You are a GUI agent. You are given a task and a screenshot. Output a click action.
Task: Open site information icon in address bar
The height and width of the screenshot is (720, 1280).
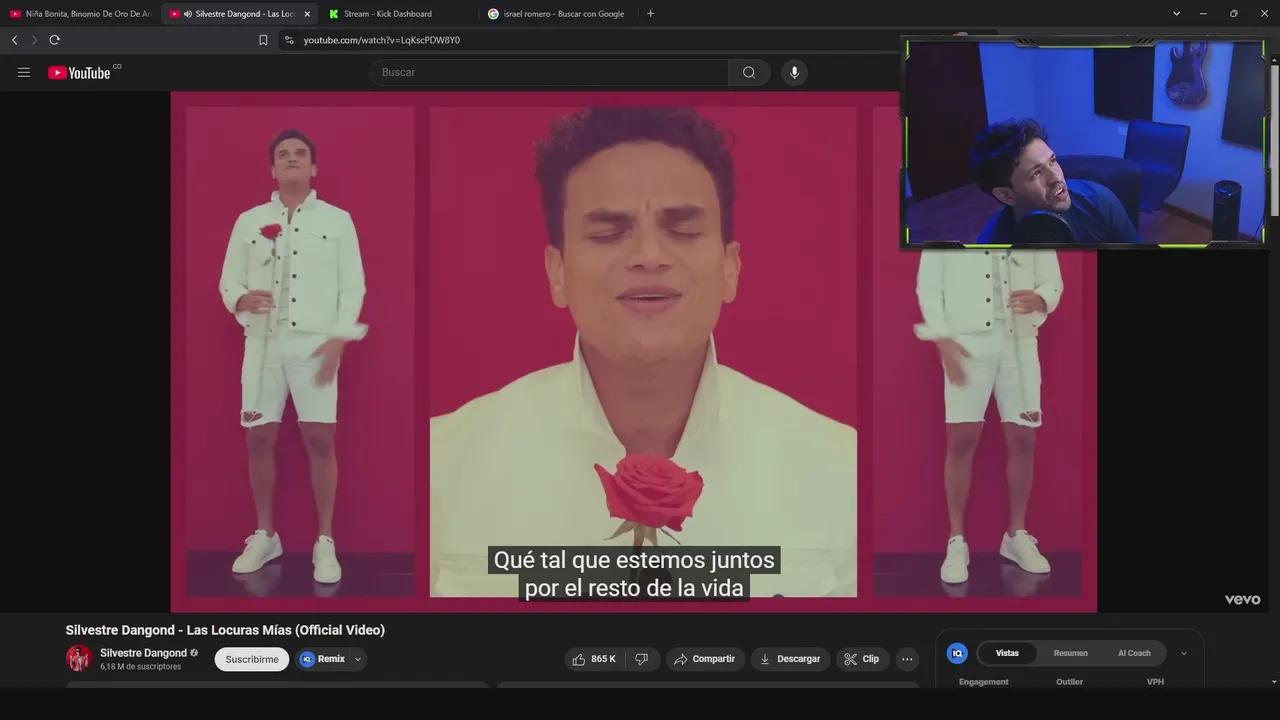[x=289, y=40]
